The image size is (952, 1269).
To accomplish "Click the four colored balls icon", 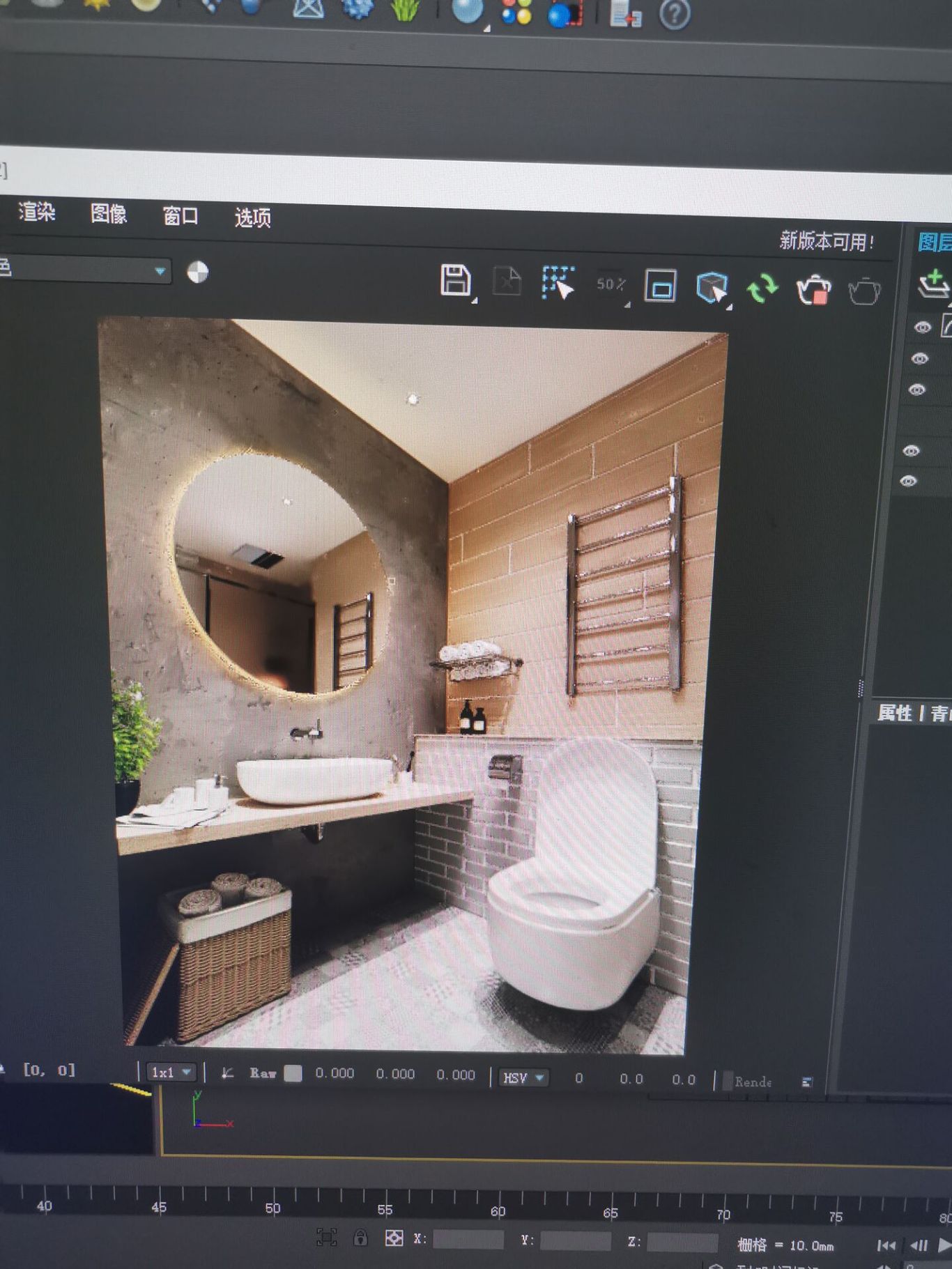I will 517,12.
